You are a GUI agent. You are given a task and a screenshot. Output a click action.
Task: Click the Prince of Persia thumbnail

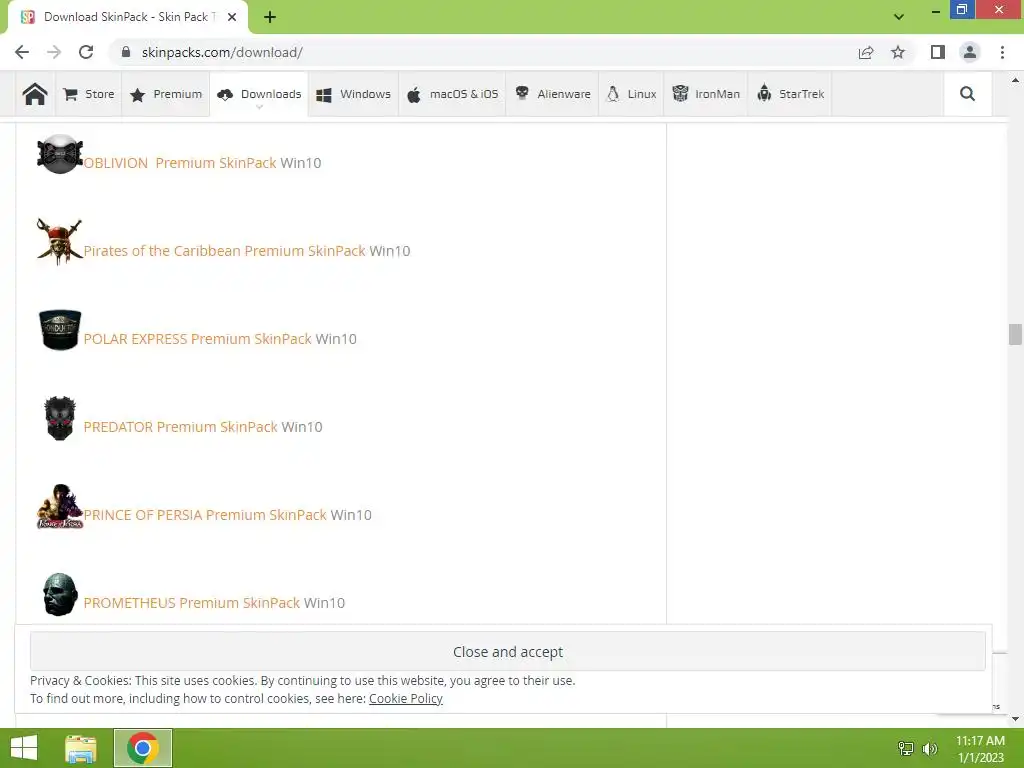click(x=60, y=506)
